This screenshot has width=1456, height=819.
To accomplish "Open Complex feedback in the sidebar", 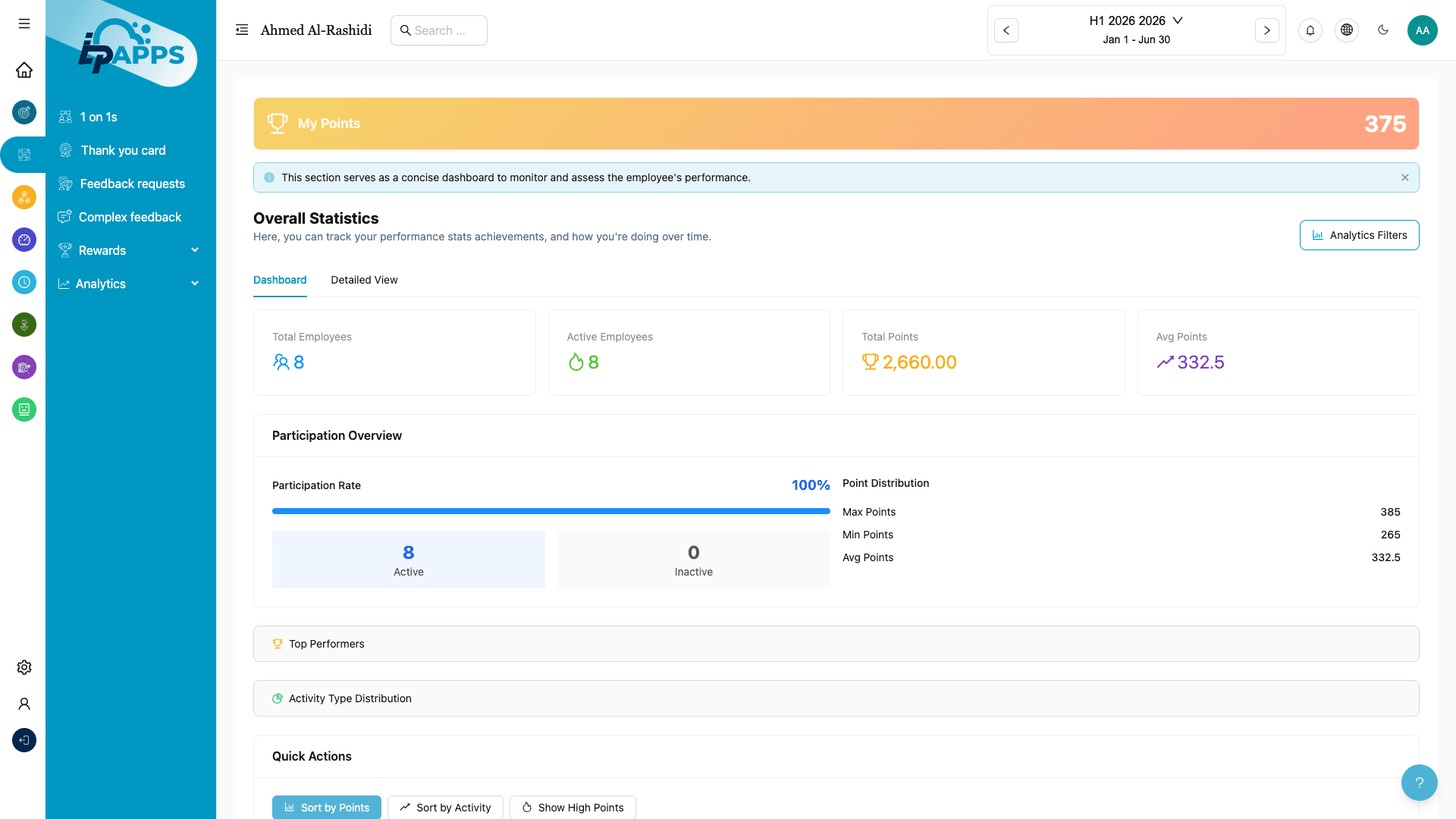I will point(130,217).
